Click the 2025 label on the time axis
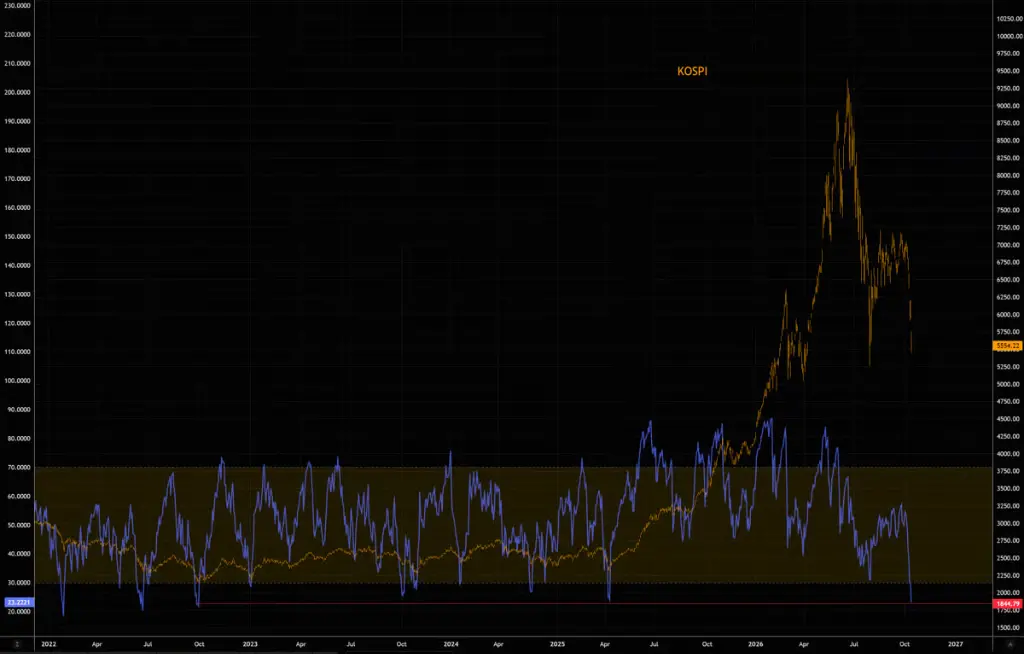1024x654 pixels. [x=557, y=644]
